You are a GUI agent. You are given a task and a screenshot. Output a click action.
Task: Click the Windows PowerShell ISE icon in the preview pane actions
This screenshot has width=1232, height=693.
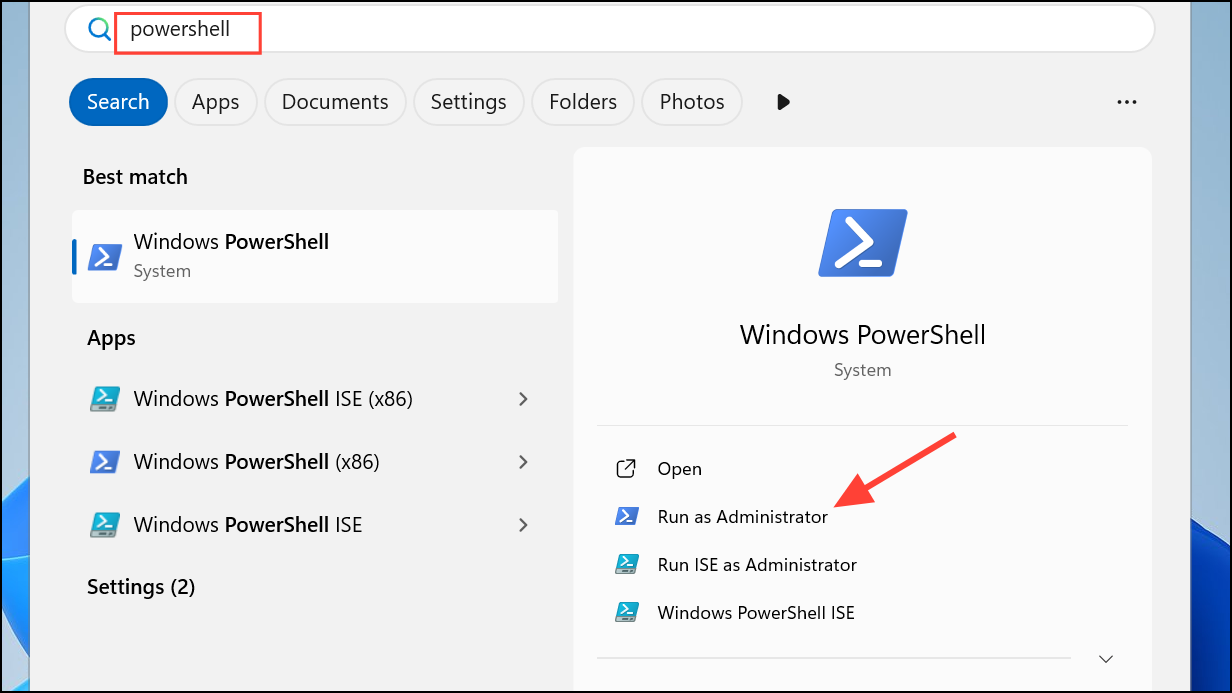coord(626,612)
